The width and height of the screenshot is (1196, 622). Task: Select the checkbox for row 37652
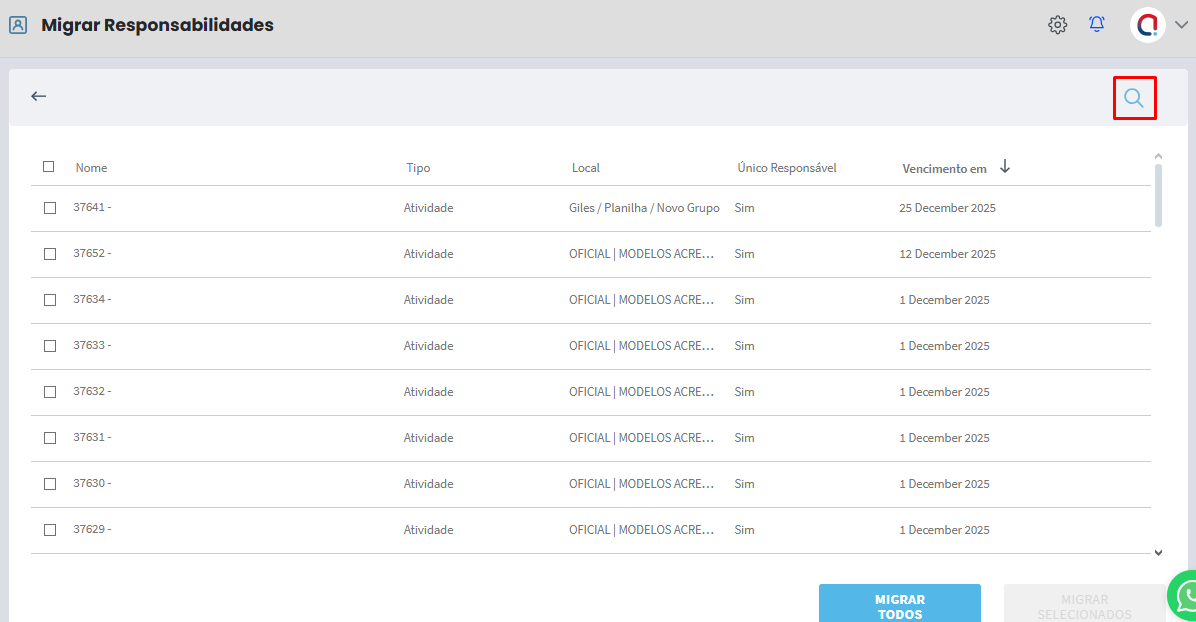coord(50,254)
